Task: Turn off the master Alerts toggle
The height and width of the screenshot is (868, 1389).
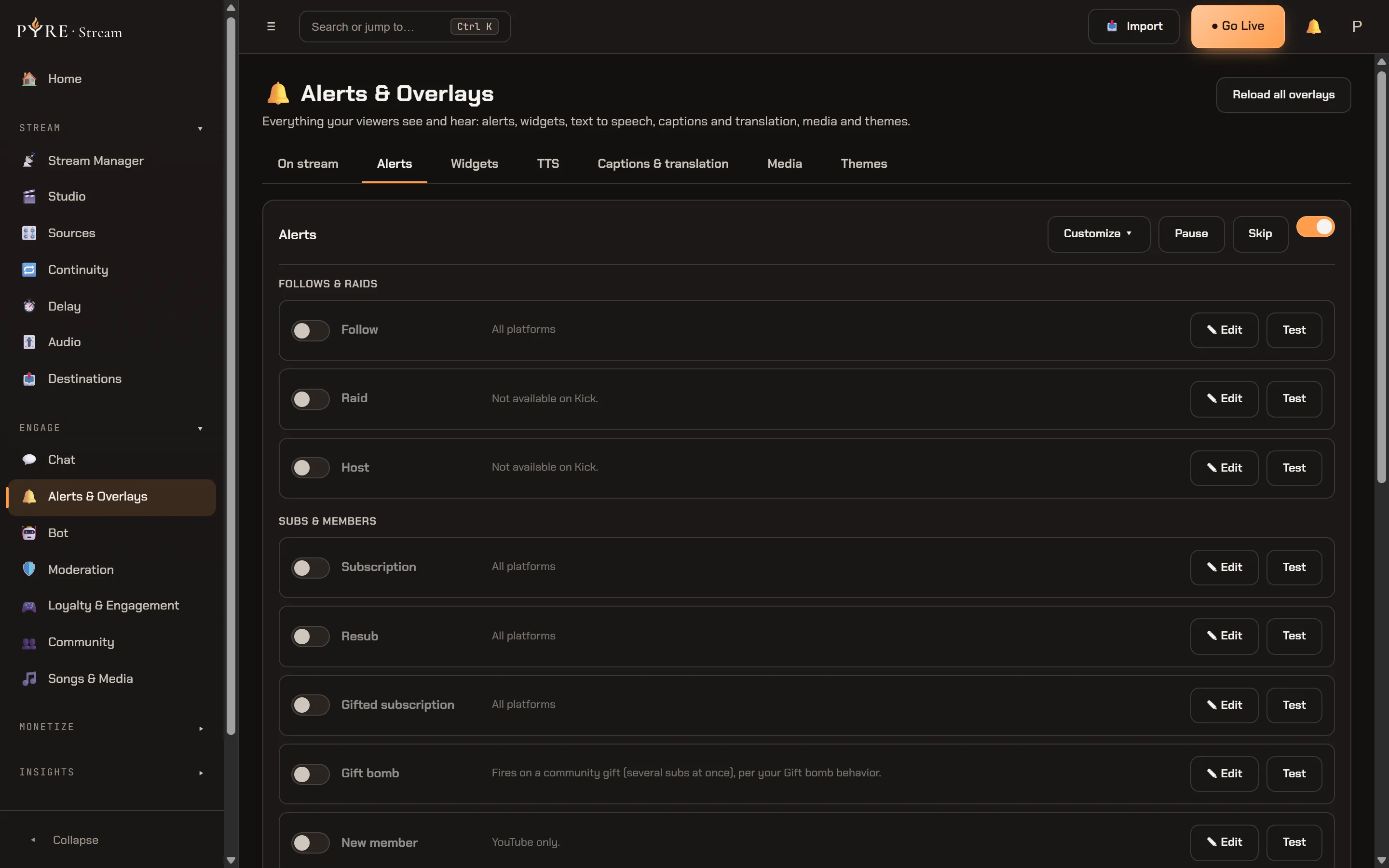Action: (1316, 227)
